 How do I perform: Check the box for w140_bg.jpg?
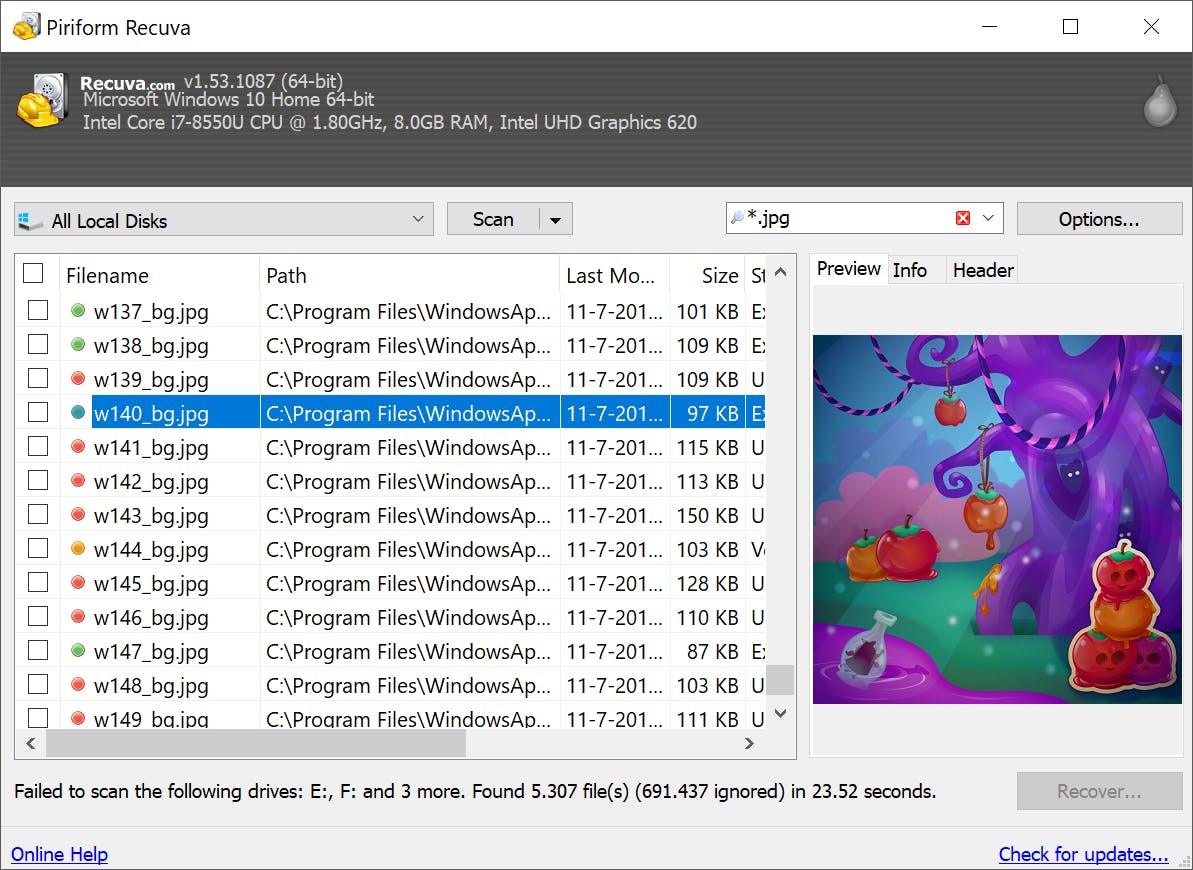pos(38,413)
